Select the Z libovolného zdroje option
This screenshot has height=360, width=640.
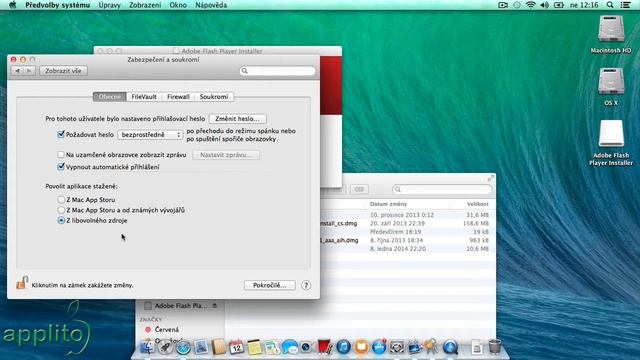coord(61,220)
